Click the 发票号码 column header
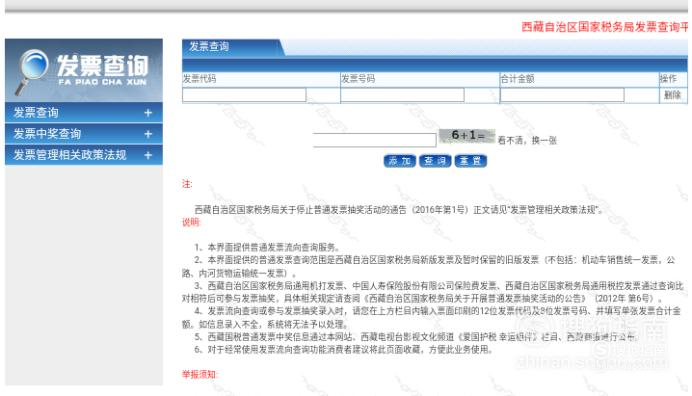This screenshot has height=396, width=692. pos(358,79)
